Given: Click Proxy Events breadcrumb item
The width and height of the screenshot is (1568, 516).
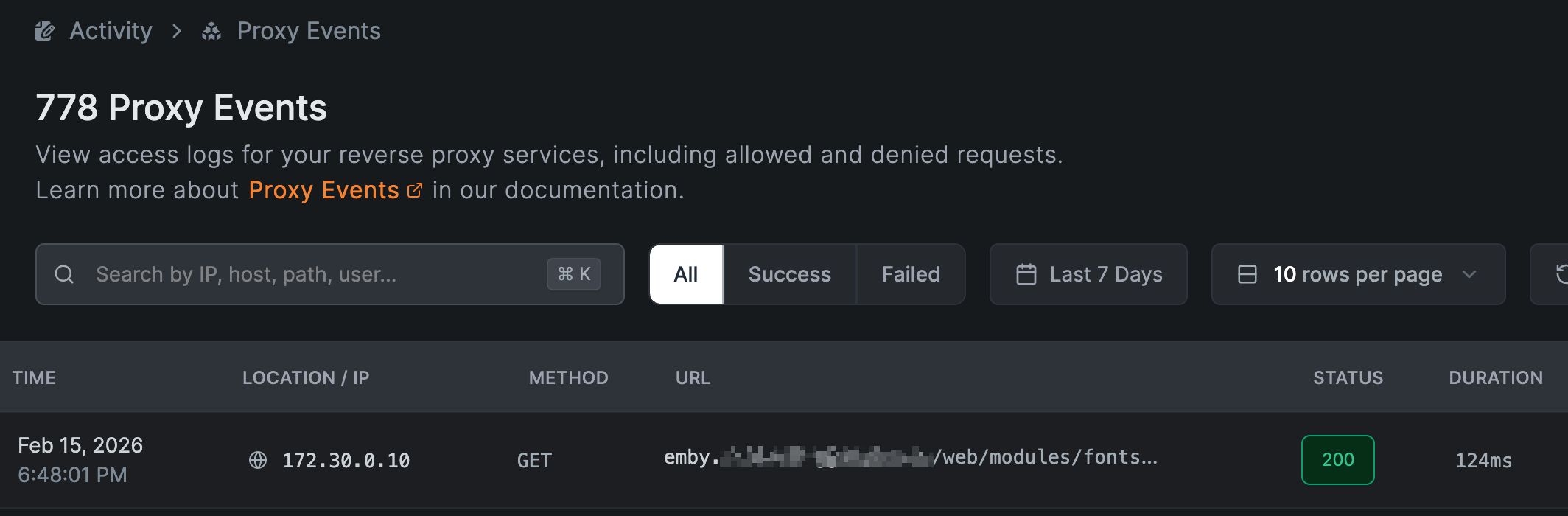Looking at the screenshot, I should [x=308, y=31].
